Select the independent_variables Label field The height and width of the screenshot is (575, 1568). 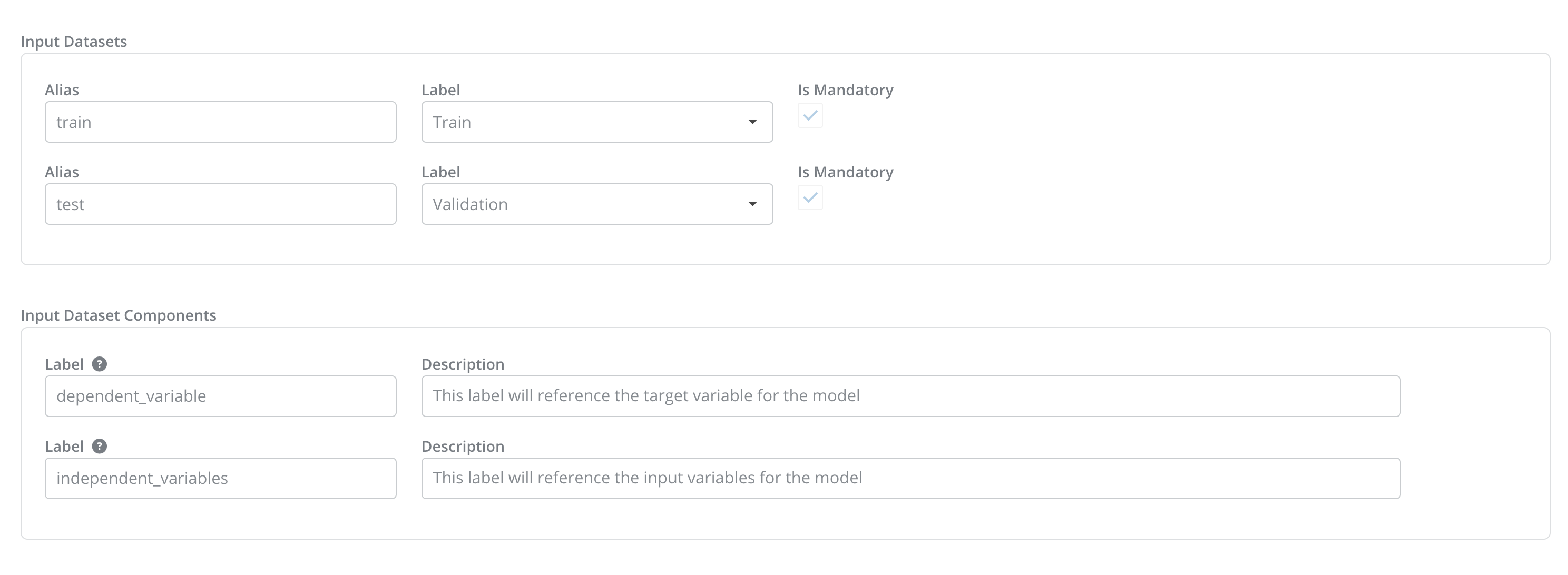[220, 478]
